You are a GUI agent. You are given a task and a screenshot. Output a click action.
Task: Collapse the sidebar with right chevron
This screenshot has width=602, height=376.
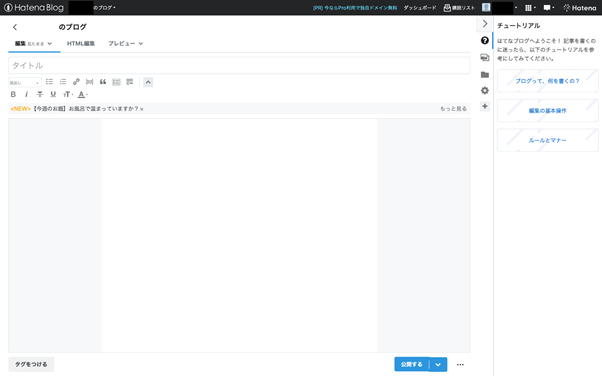click(x=485, y=24)
